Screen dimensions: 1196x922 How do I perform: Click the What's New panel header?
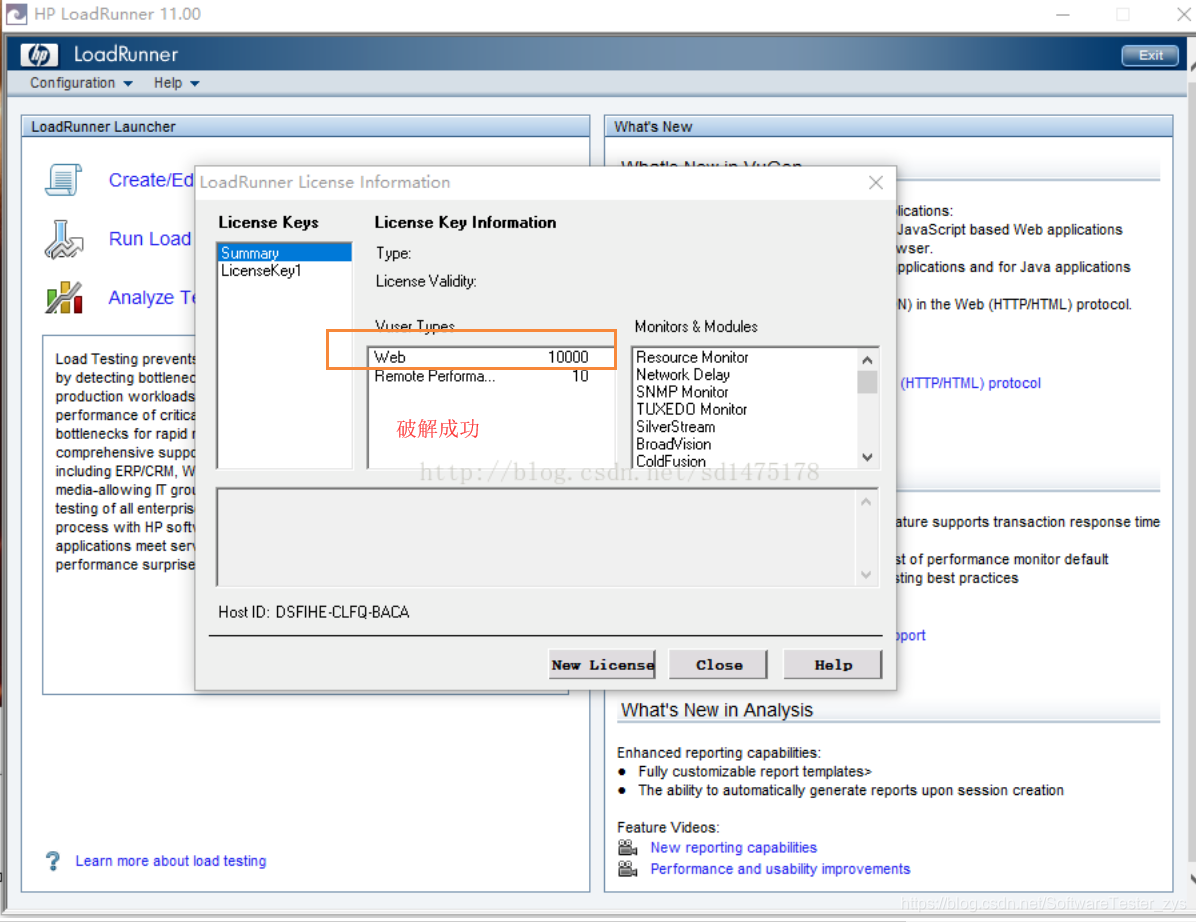[889, 127]
